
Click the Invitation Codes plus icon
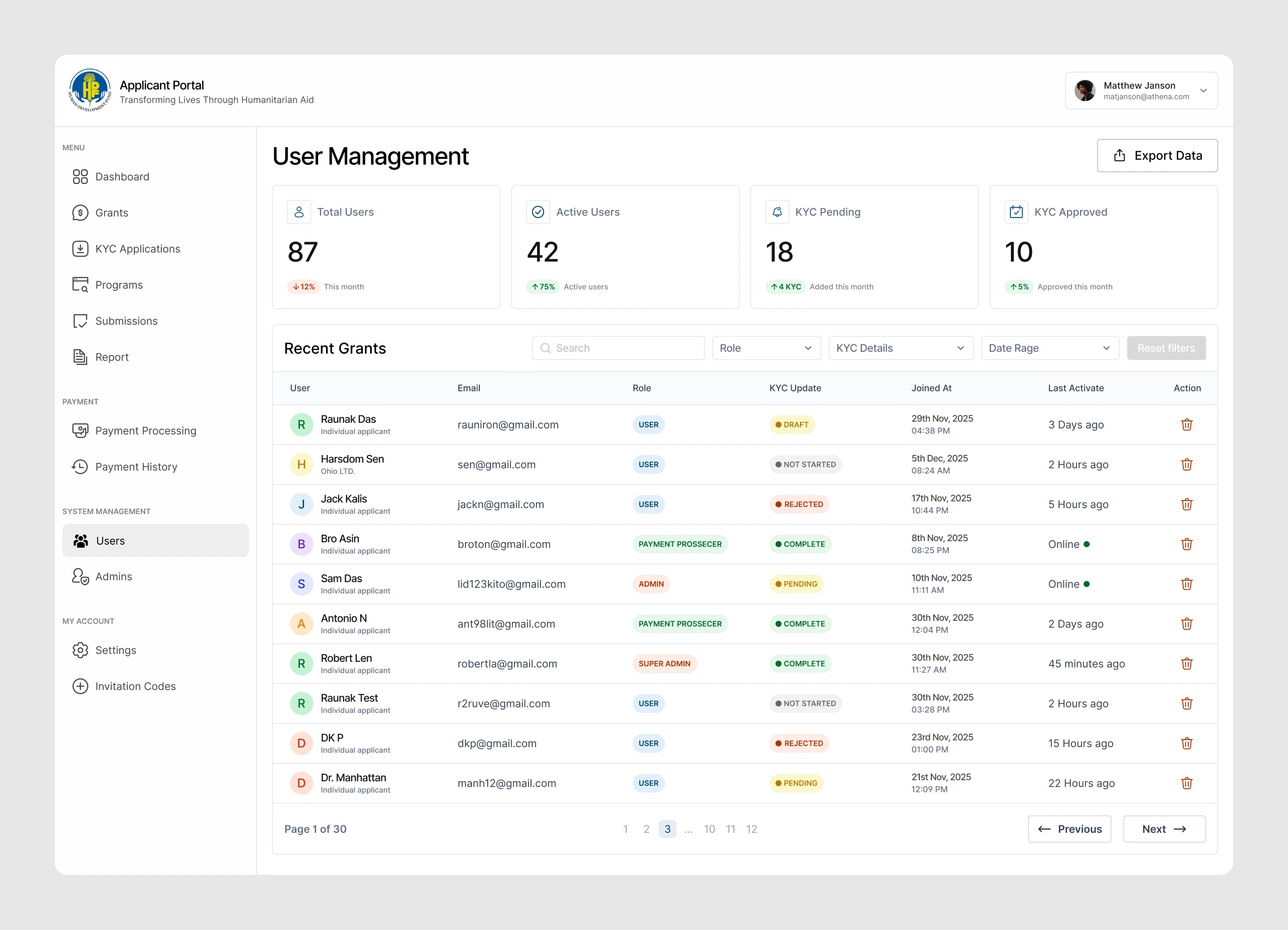80,685
